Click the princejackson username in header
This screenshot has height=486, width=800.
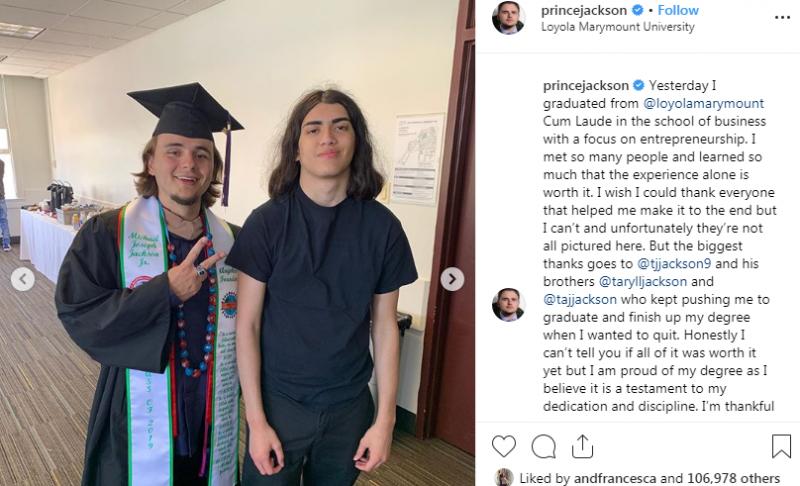pyautogui.click(x=583, y=10)
